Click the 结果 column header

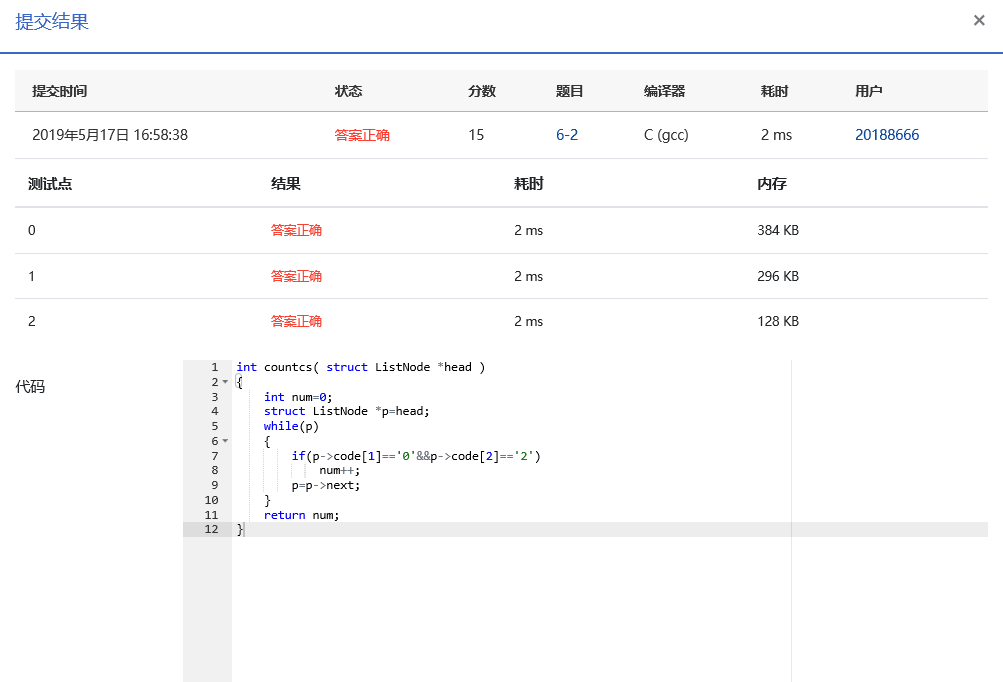pyautogui.click(x=286, y=184)
